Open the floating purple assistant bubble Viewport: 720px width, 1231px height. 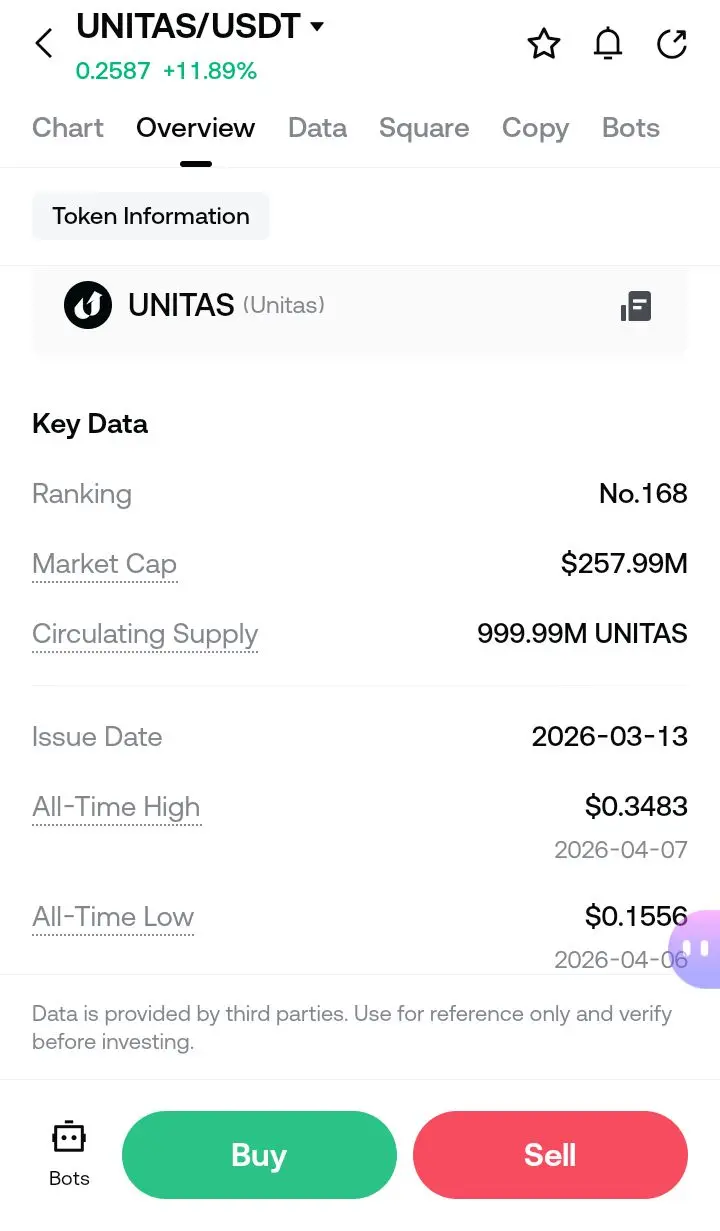point(696,948)
